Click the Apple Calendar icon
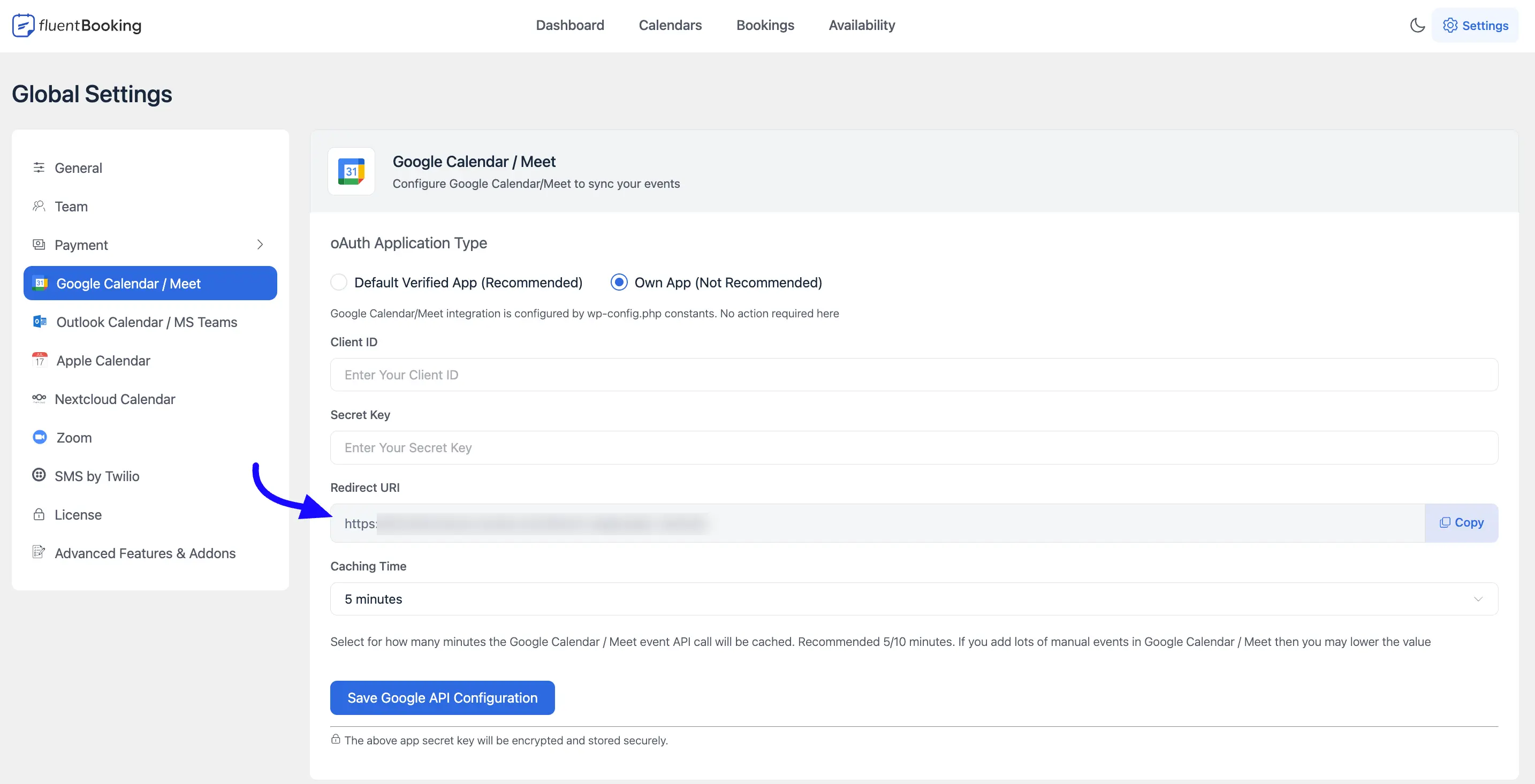This screenshot has width=1535, height=784. (40, 360)
